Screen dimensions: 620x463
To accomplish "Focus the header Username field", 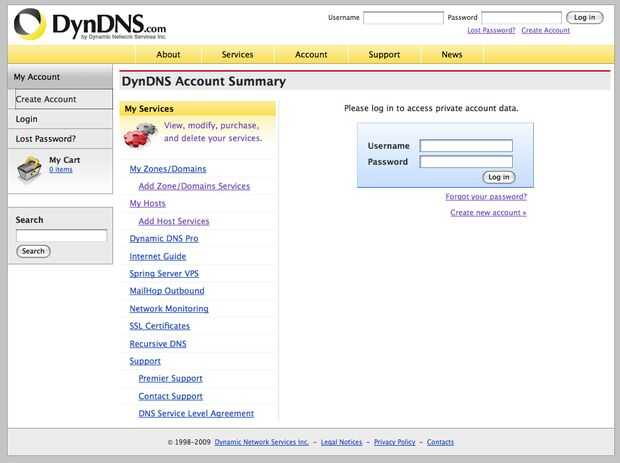I will [403, 18].
